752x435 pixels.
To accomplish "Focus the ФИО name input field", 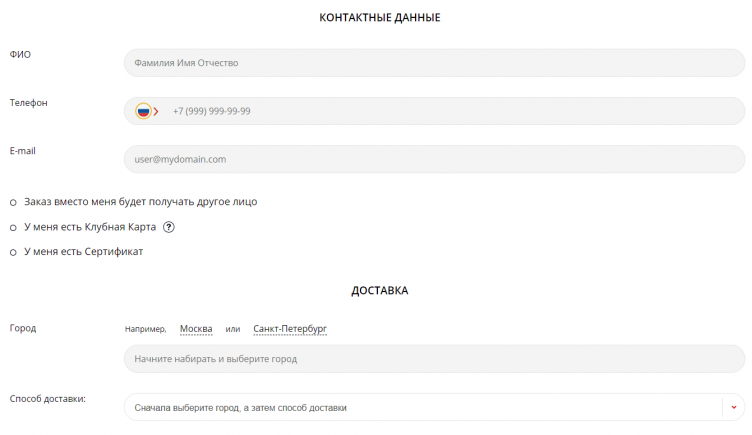I will (434, 63).
